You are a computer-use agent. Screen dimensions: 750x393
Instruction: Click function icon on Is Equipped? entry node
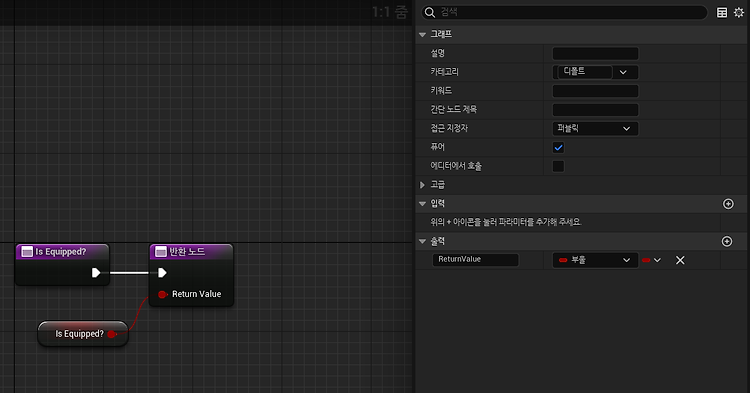[27, 251]
